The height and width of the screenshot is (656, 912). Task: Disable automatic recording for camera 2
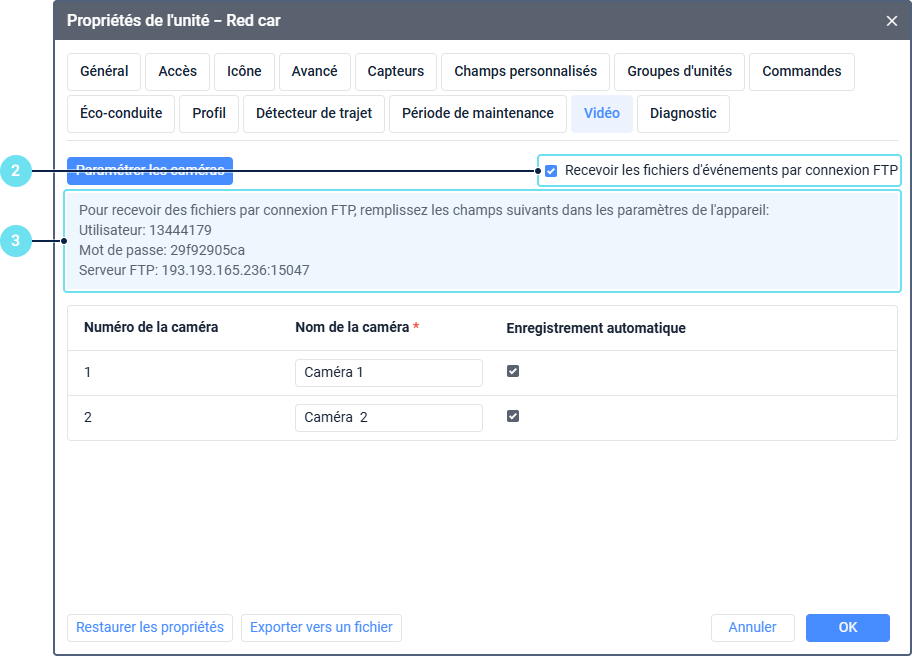513,416
